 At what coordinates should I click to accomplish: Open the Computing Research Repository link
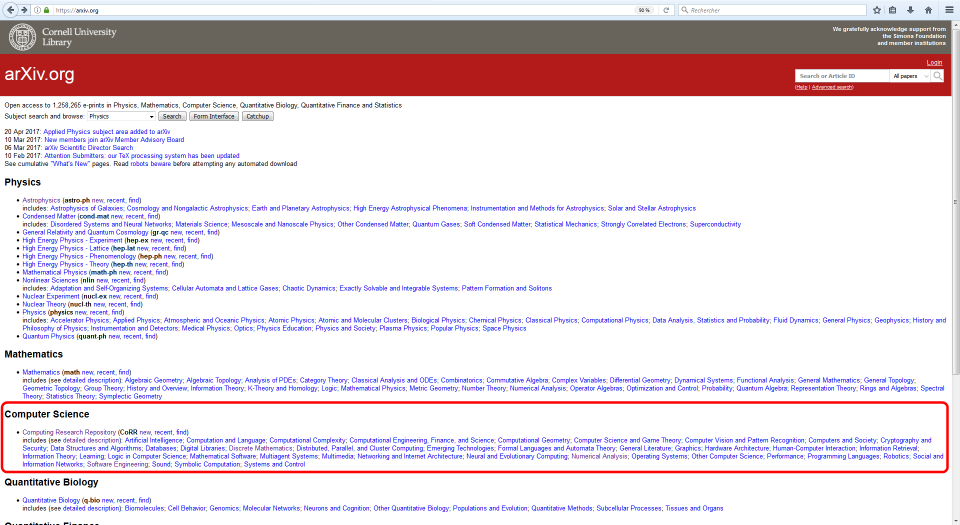(69, 432)
